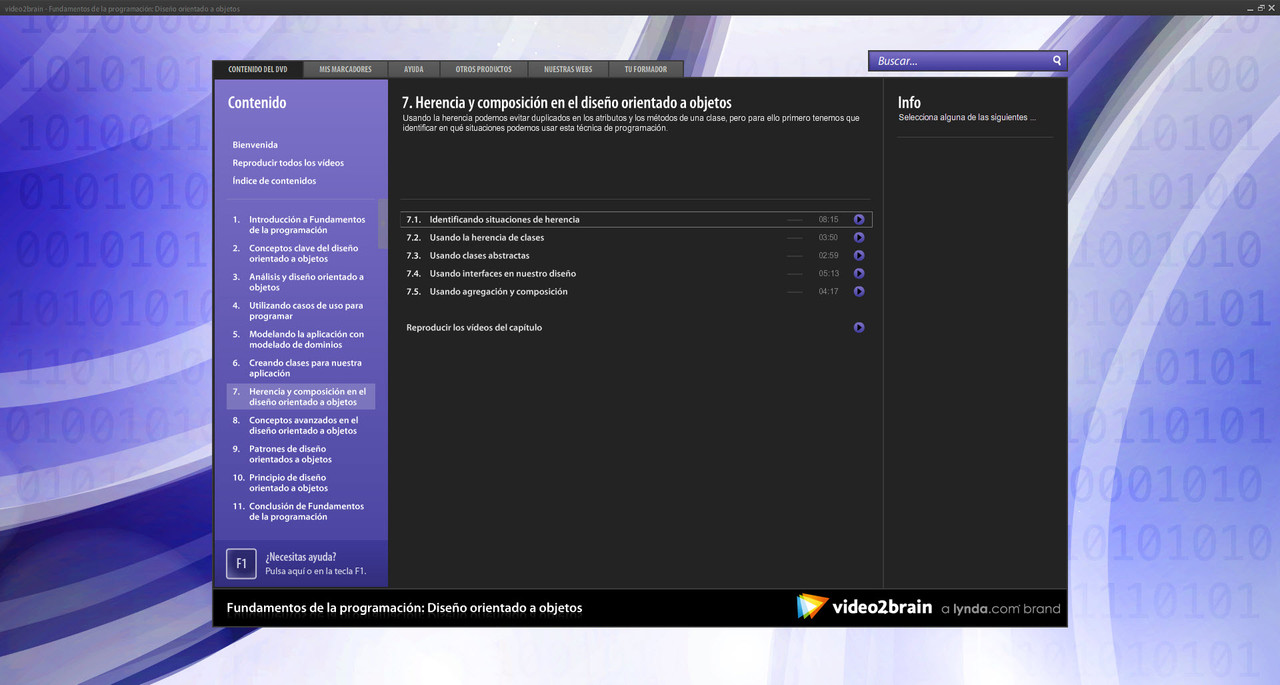Open Índice de contenidos
This screenshot has height=685, width=1280.
274,181
